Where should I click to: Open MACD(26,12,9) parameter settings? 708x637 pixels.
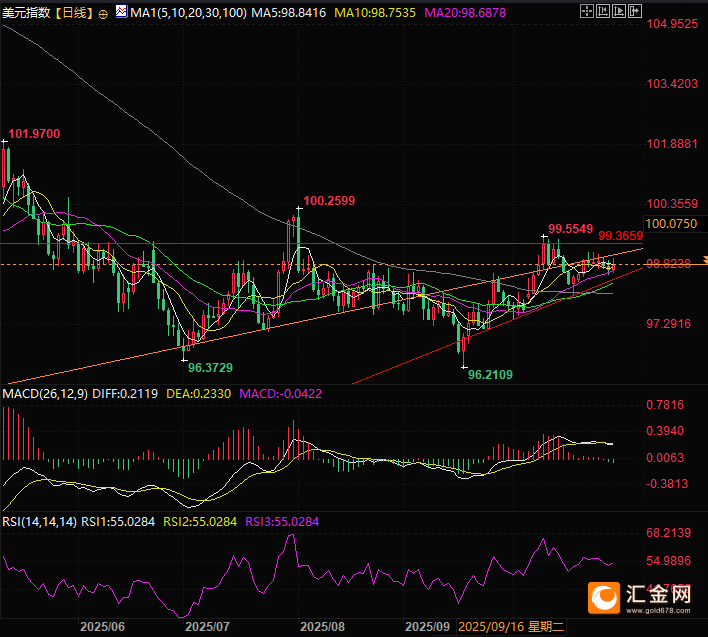tap(46, 395)
